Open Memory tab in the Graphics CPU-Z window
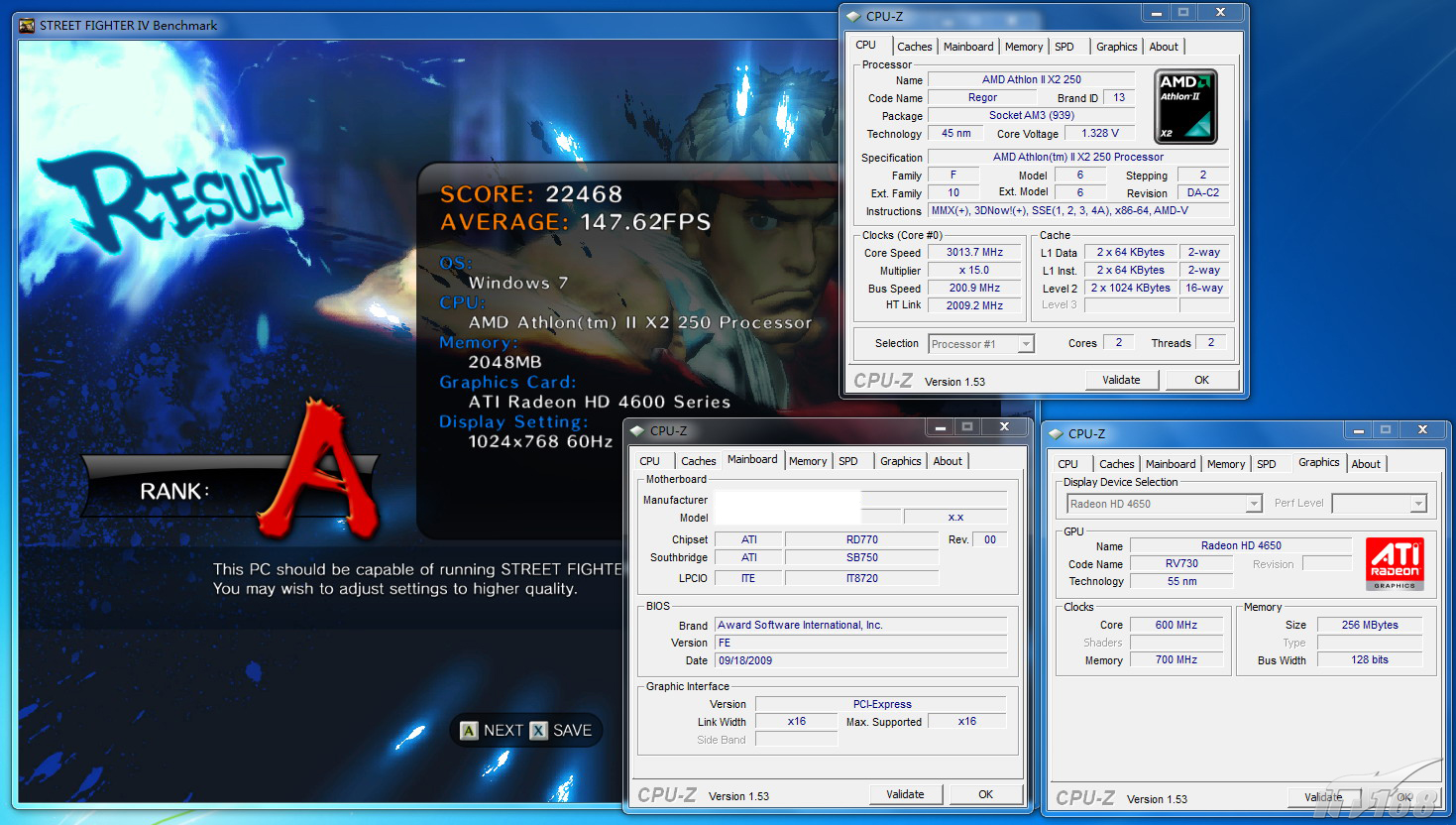The width and height of the screenshot is (1456, 825). [1226, 464]
